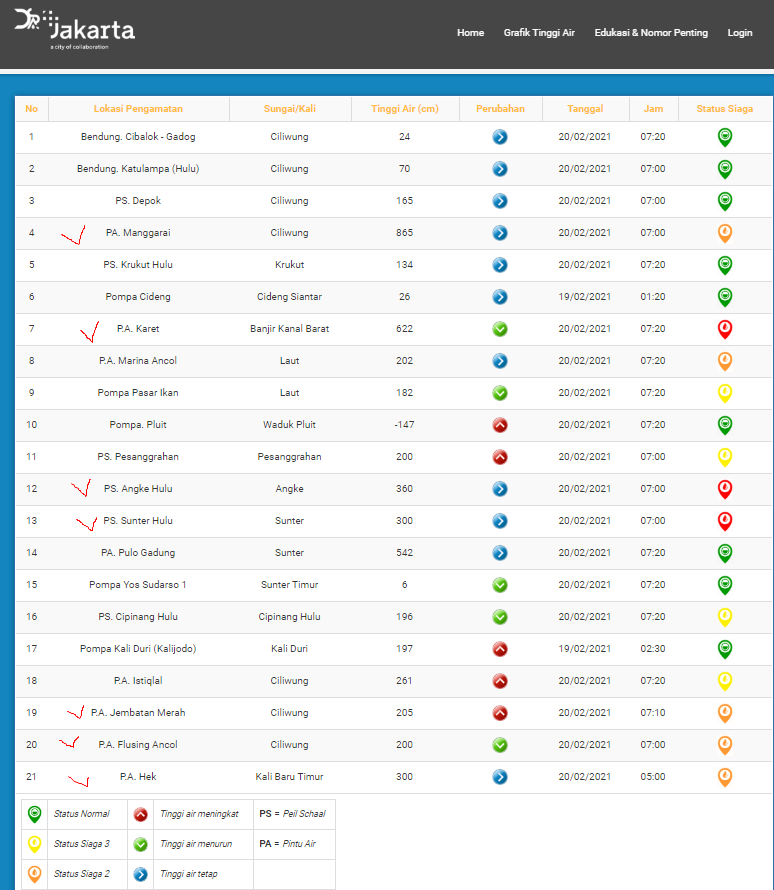This screenshot has height=890, width=774.
Task: Open the Home menu item
Action: 470,33
